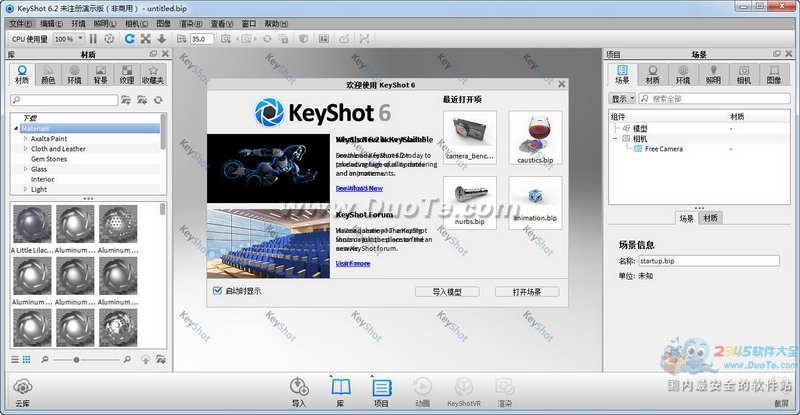800x415 pixels.
Task: Open recent file nurbs.bip
Action: (x=470, y=203)
